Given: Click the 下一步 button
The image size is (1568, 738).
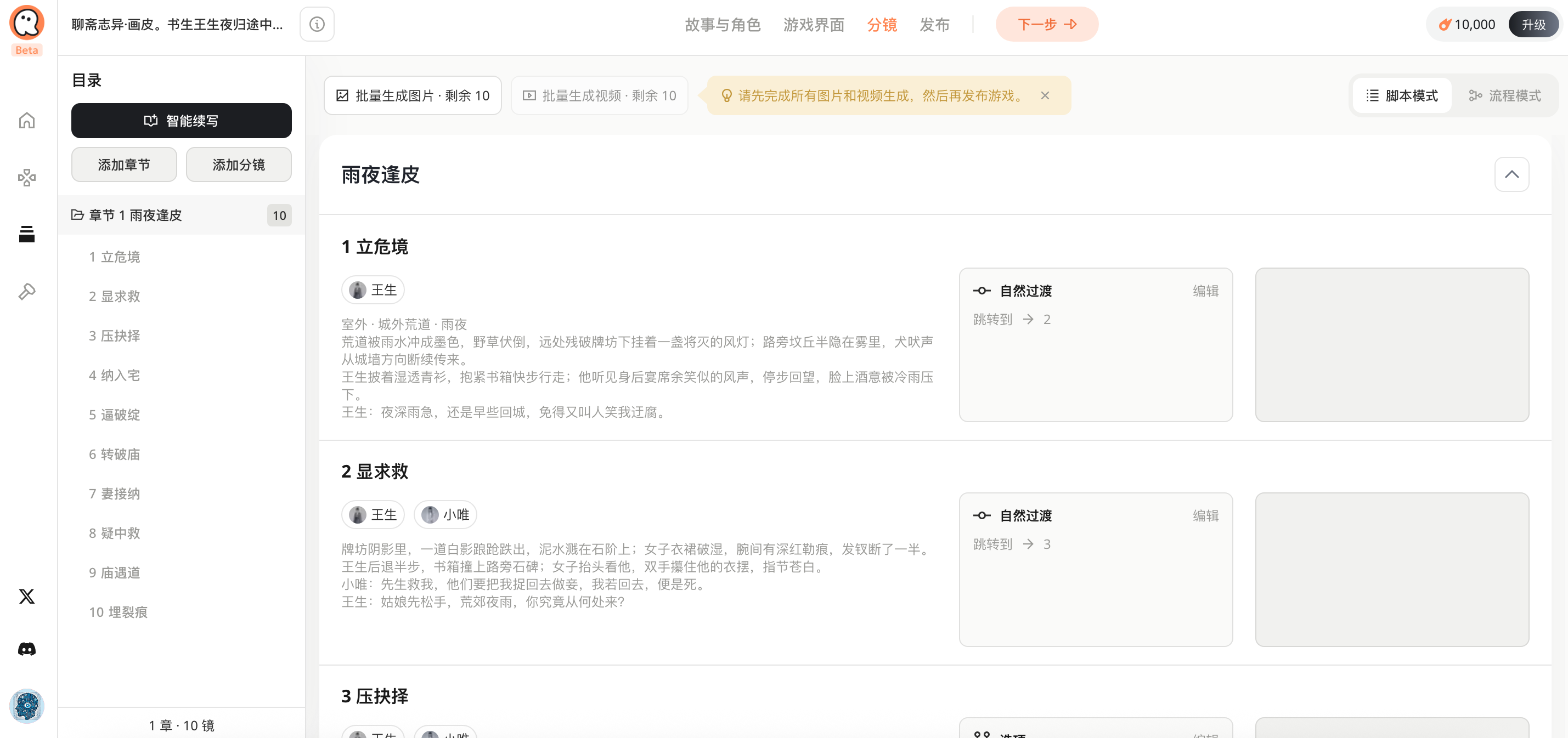Looking at the screenshot, I should [x=1047, y=24].
